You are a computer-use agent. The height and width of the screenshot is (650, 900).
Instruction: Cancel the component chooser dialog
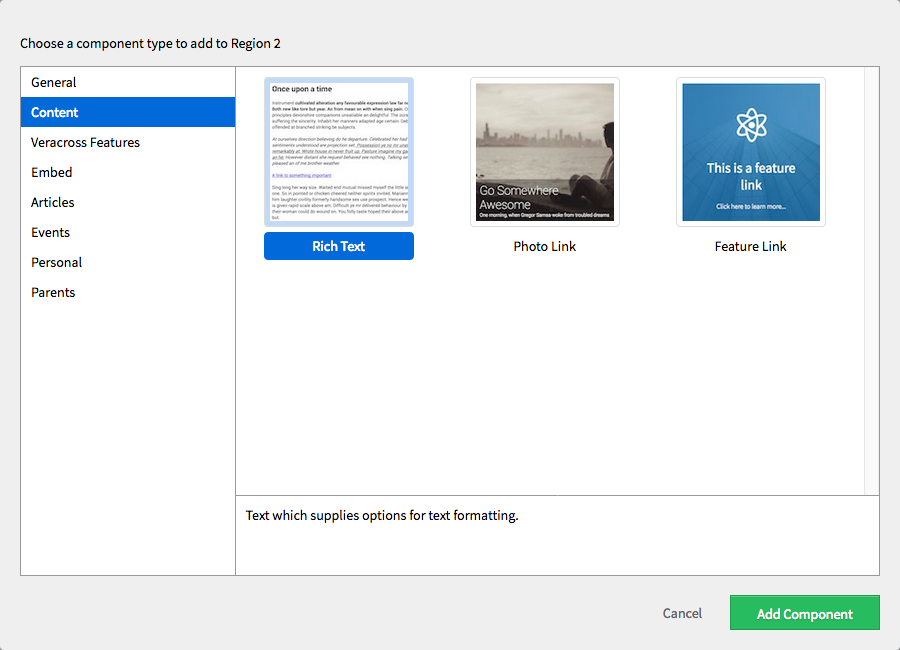pyautogui.click(x=682, y=613)
